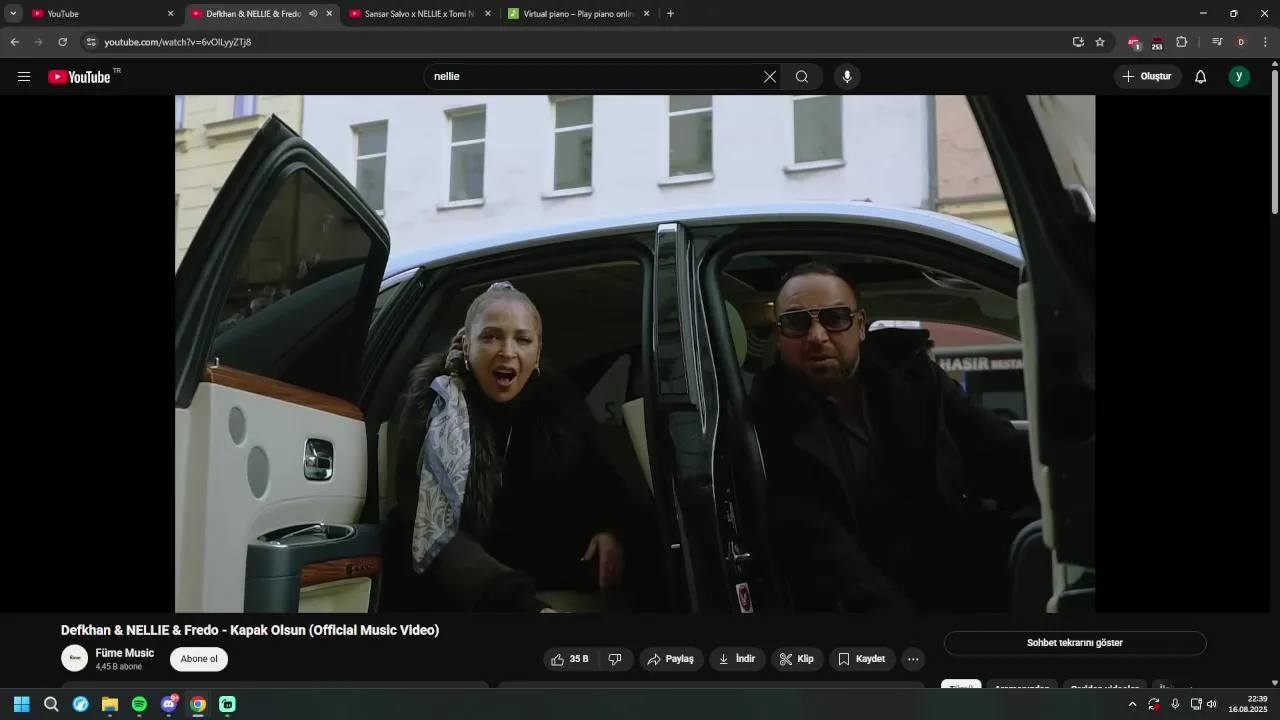
Task: Open the Chrome three-dot menu
Action: [x=1265, y=42]
